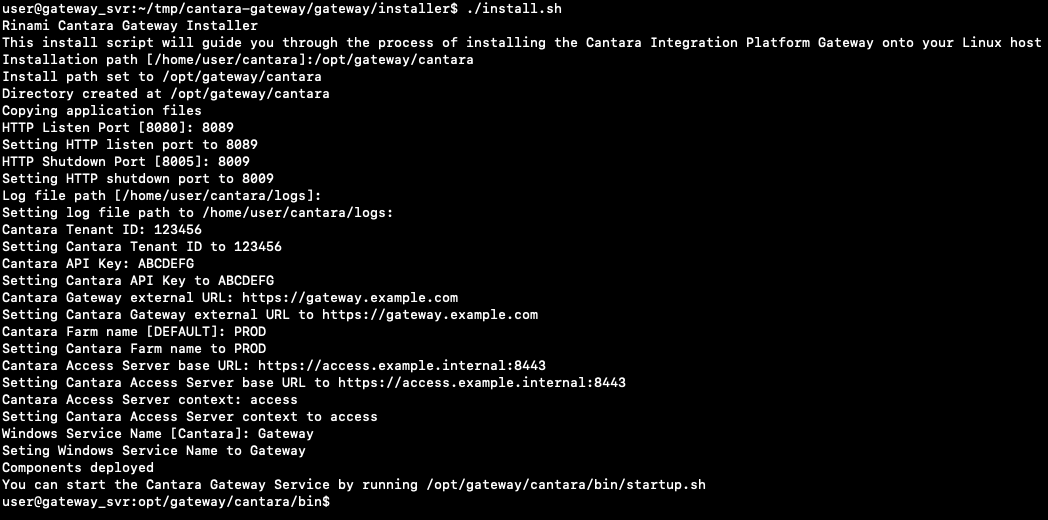Click the 'Cantara Farm name [DEFAULT]: PROD' line
The image size is (1048, 520).
click(134, 331)
